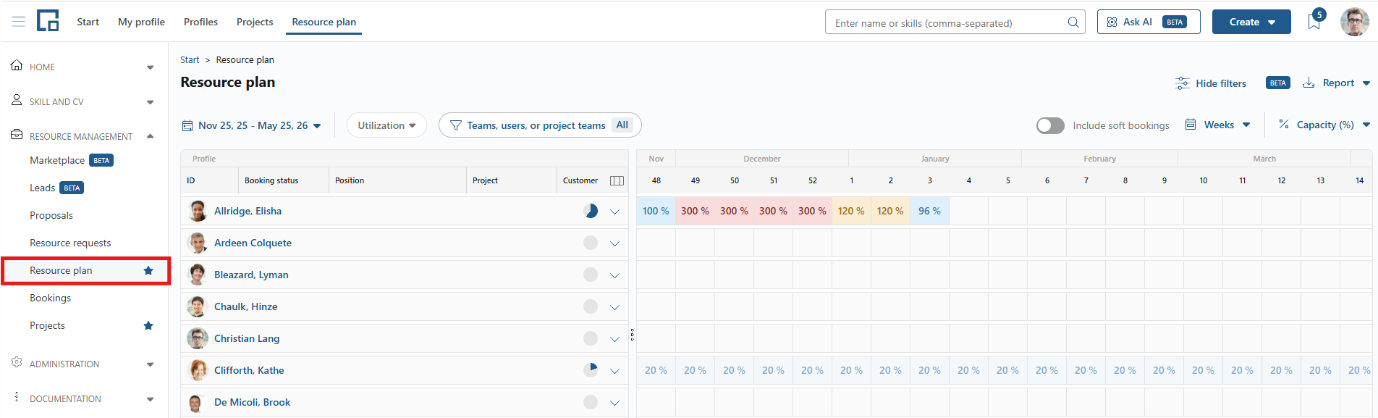The height and width of the screenshot is (418, 1378).
Task: Click the Resource Management briefcase icon
Action: click(17, 136)
